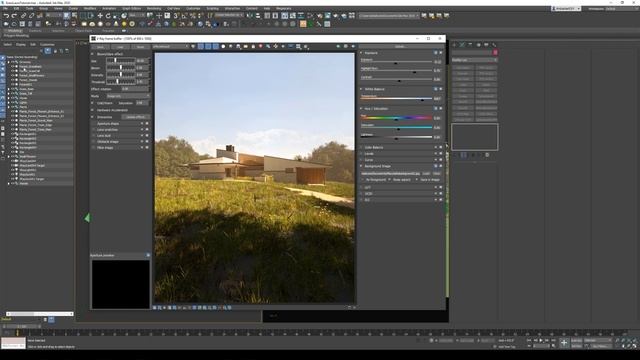The width and height of the screenshot is (640, 360).
Task: Toggle Bloom/Glare effect checkbox
Action: pos(92,54)
